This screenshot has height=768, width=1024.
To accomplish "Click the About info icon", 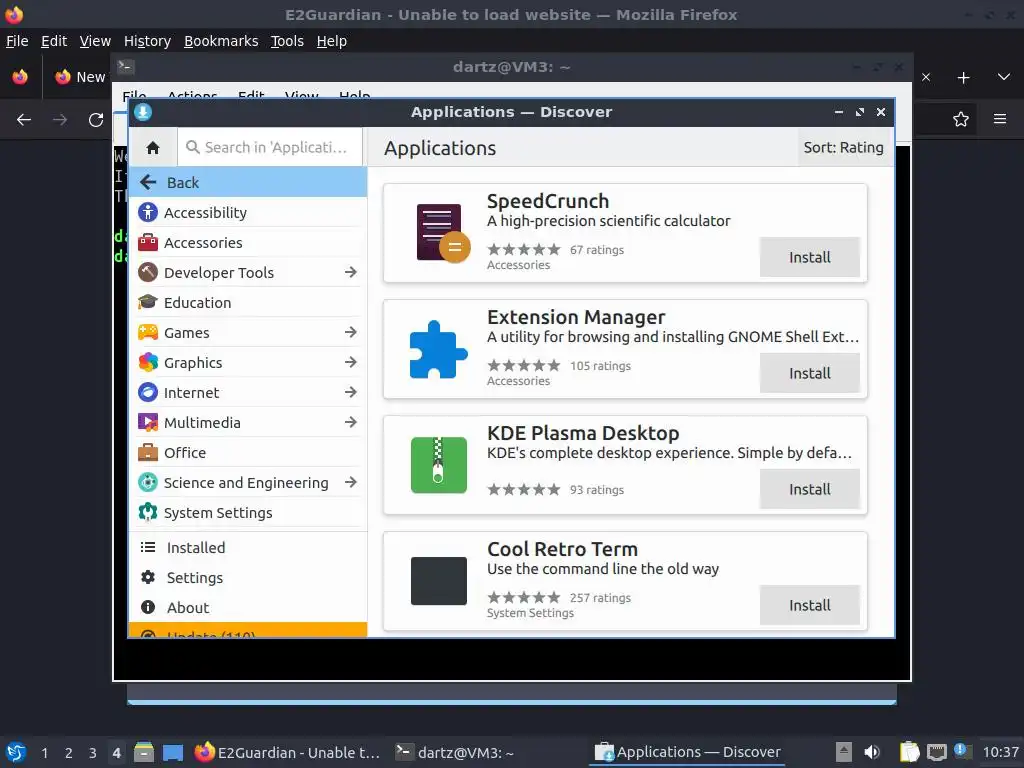I will click(x=148, y=607).
